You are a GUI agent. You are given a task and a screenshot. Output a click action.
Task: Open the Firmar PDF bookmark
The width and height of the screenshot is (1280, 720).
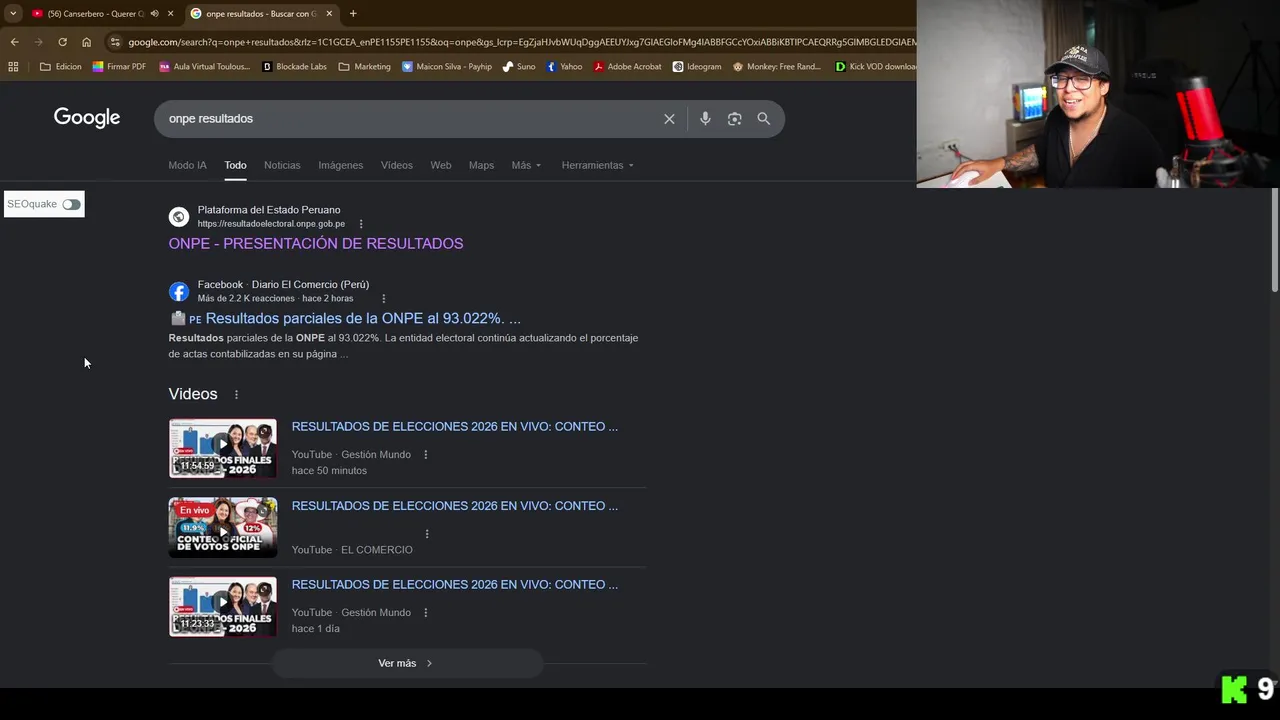tap(119, 67)
